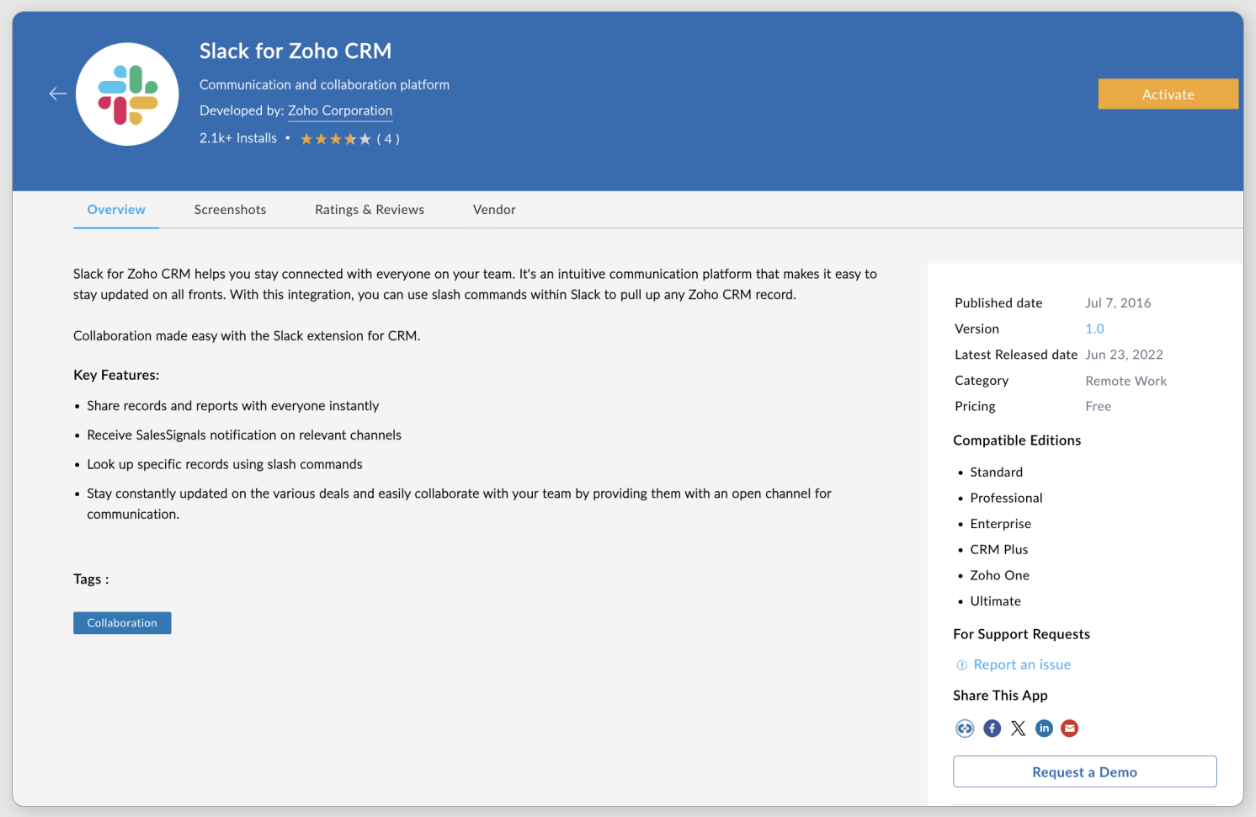This screenshot has width=1256, height=817.
Task: Click version 1.0 link
Action: point(1095,329)
